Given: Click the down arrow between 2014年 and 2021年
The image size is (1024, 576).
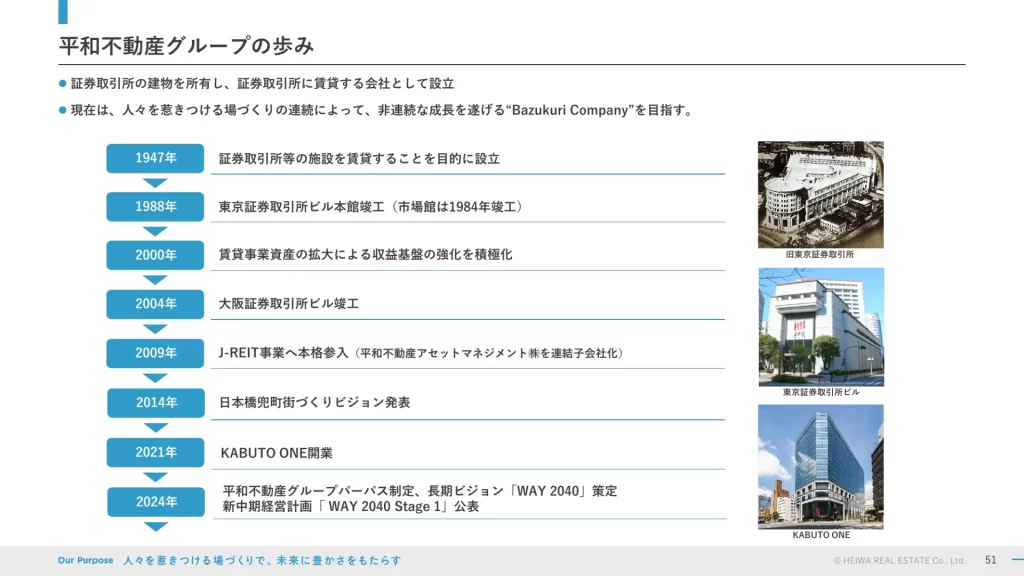Looking at the screenshot, I should (x=155, y=428).
